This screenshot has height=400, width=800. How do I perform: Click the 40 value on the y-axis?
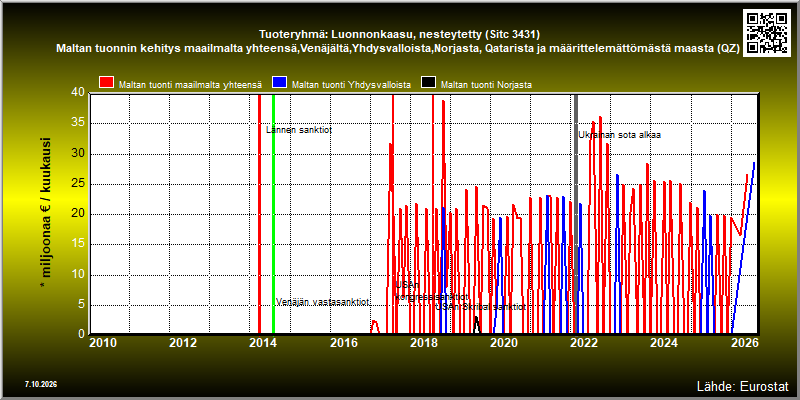[x=78, y=92]
